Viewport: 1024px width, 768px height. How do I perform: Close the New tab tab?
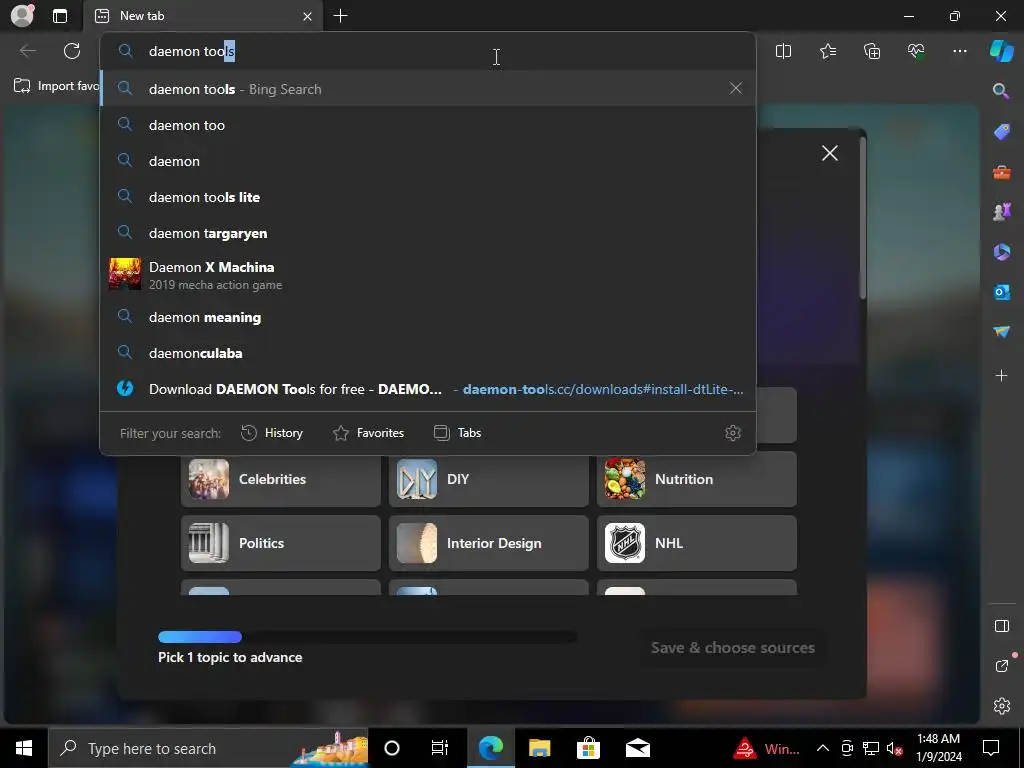pyautogui.click(x=307, y=16)
